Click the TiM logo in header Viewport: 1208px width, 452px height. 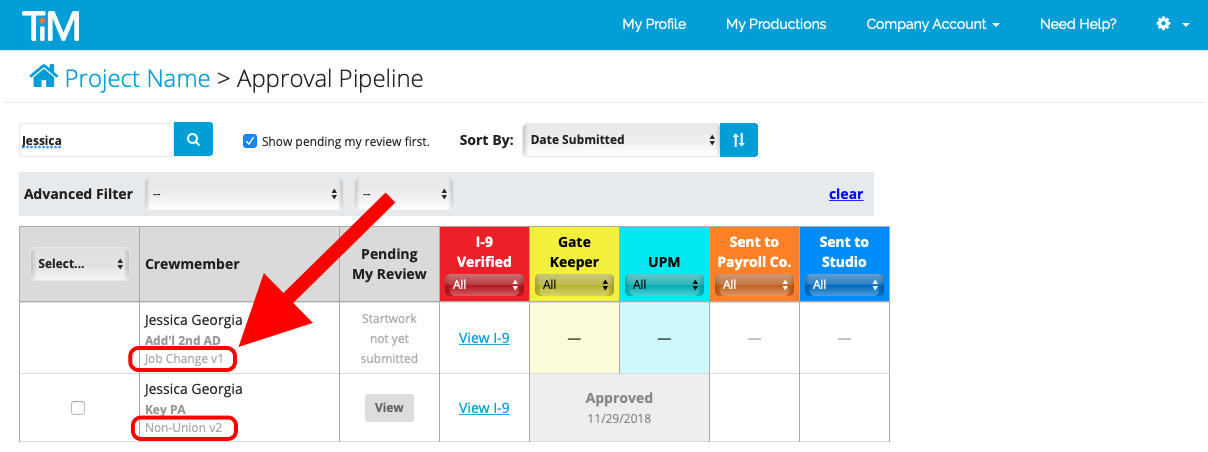tap(50, 25)
